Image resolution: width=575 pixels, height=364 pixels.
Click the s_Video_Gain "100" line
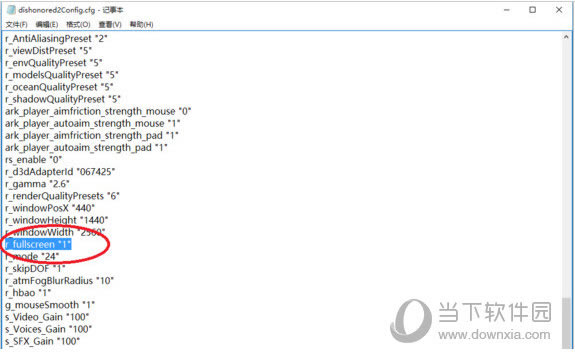(47, 317)
